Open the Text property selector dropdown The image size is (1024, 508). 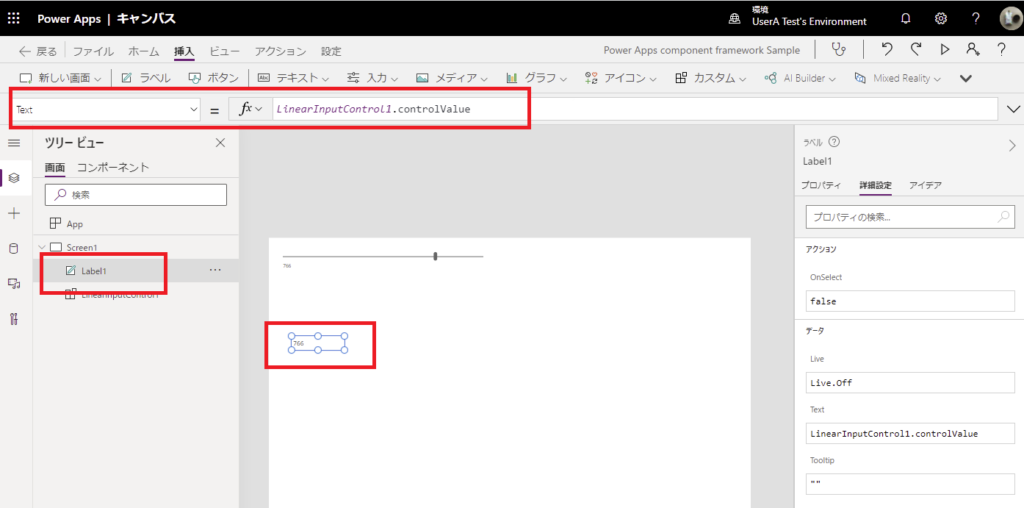tap(105, 110)
